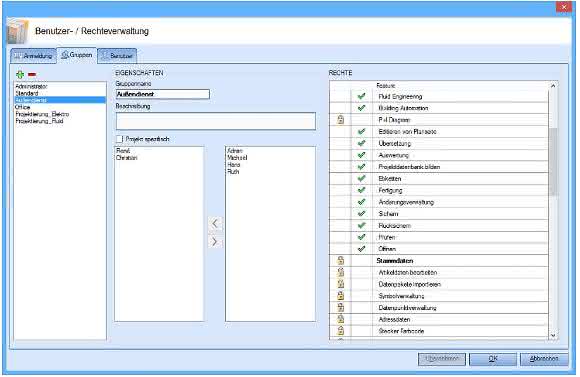Click the lock icon for Stammdaten
Screen dimensions: 580x377
pyautogui.click(x=341, y=260)
